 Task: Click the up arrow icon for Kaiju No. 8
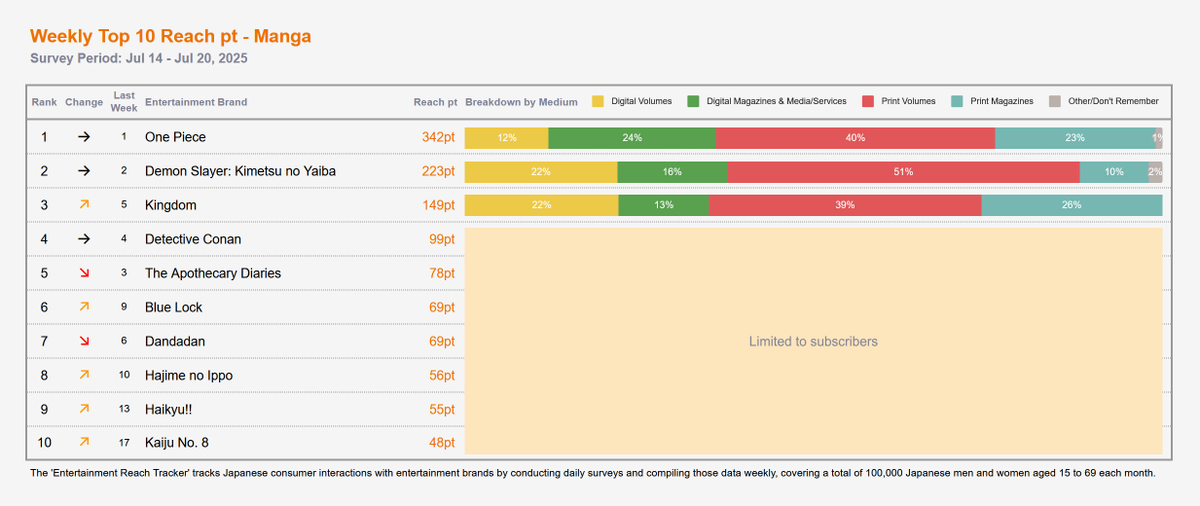point(84,442)
